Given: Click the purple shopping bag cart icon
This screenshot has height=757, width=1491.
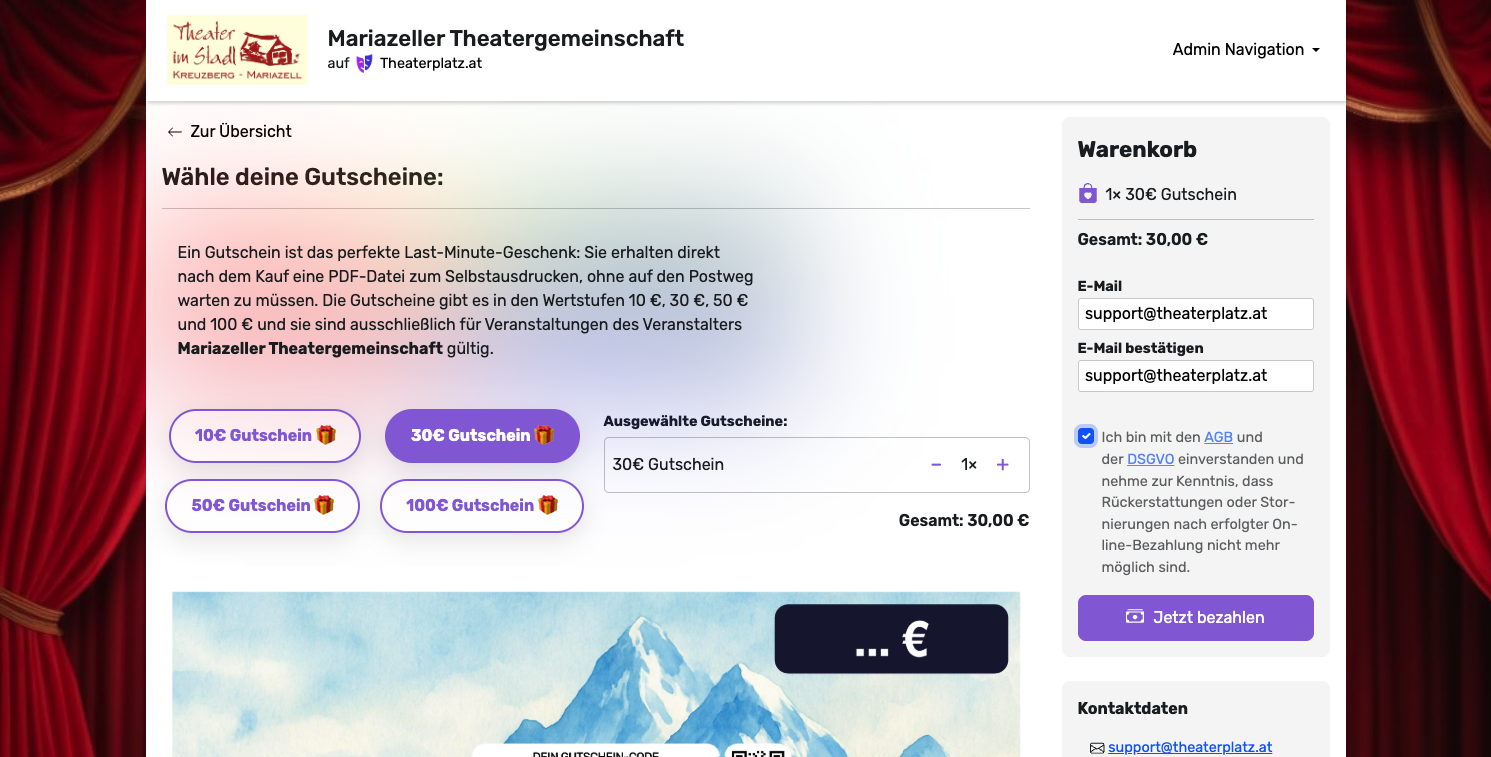Looking at the screenshot, I should [x=1088, y=194].
